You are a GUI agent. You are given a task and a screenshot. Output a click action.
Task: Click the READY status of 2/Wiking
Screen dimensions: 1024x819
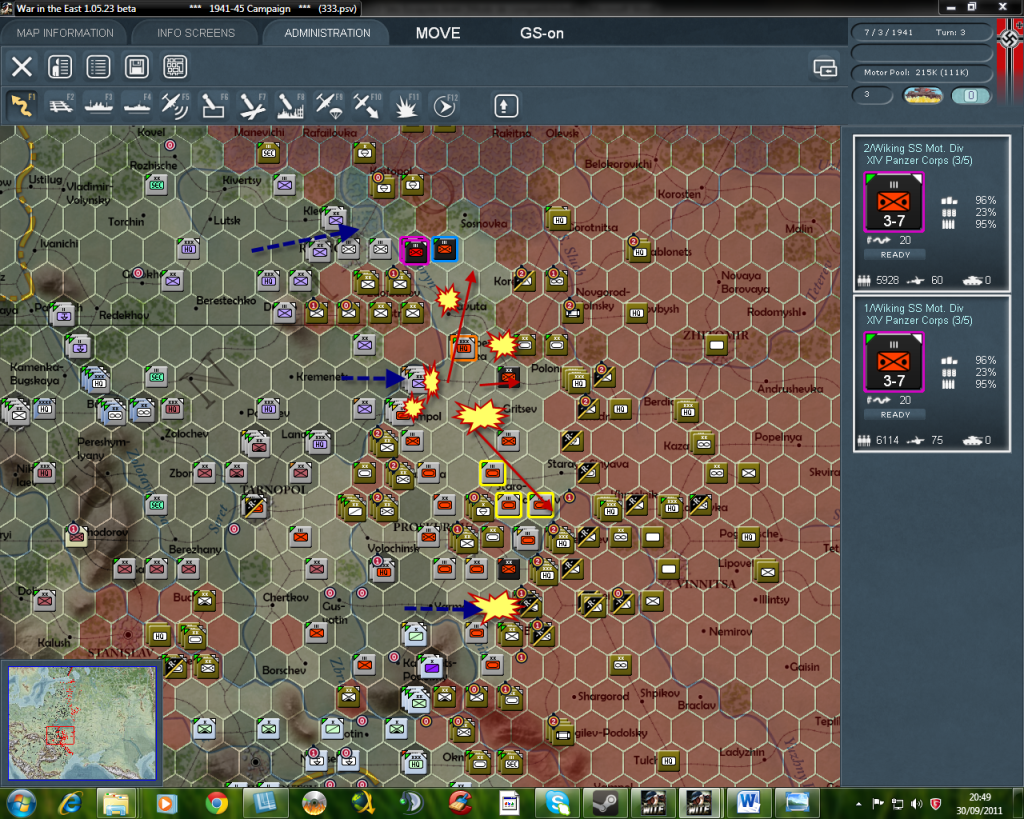point(895,255)
